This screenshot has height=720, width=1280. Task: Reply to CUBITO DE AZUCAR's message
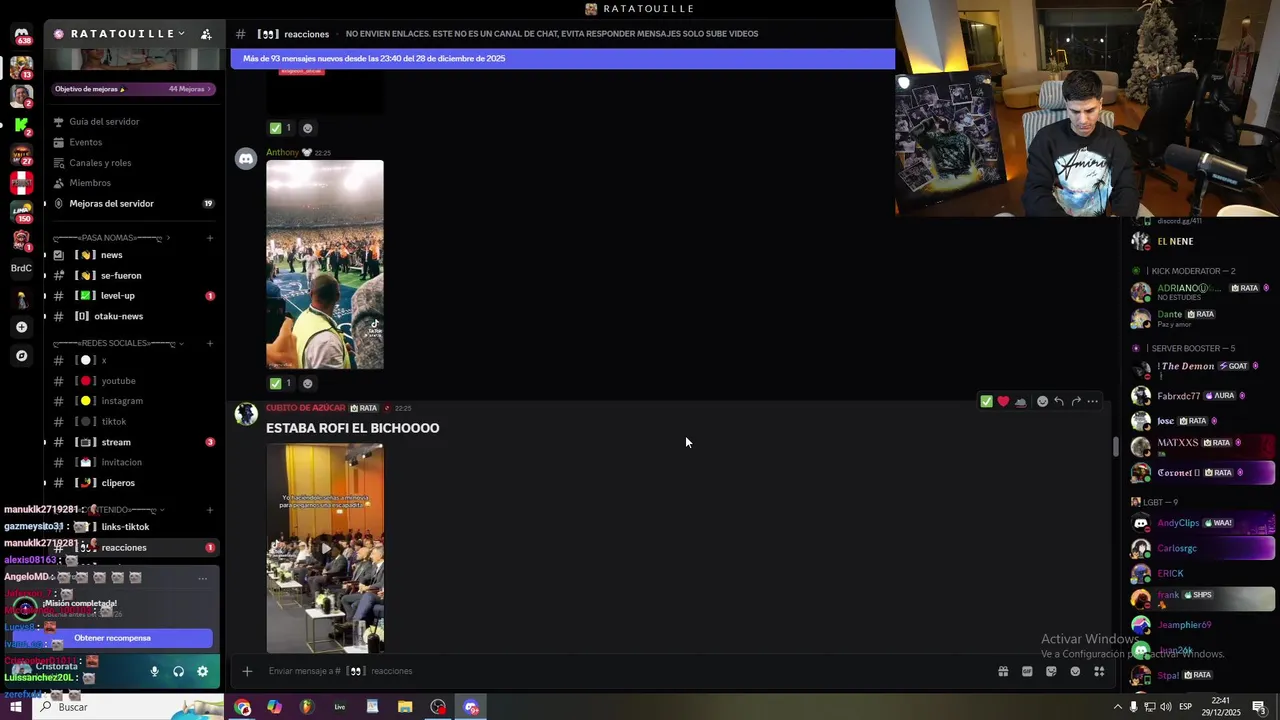(1059, 401)
